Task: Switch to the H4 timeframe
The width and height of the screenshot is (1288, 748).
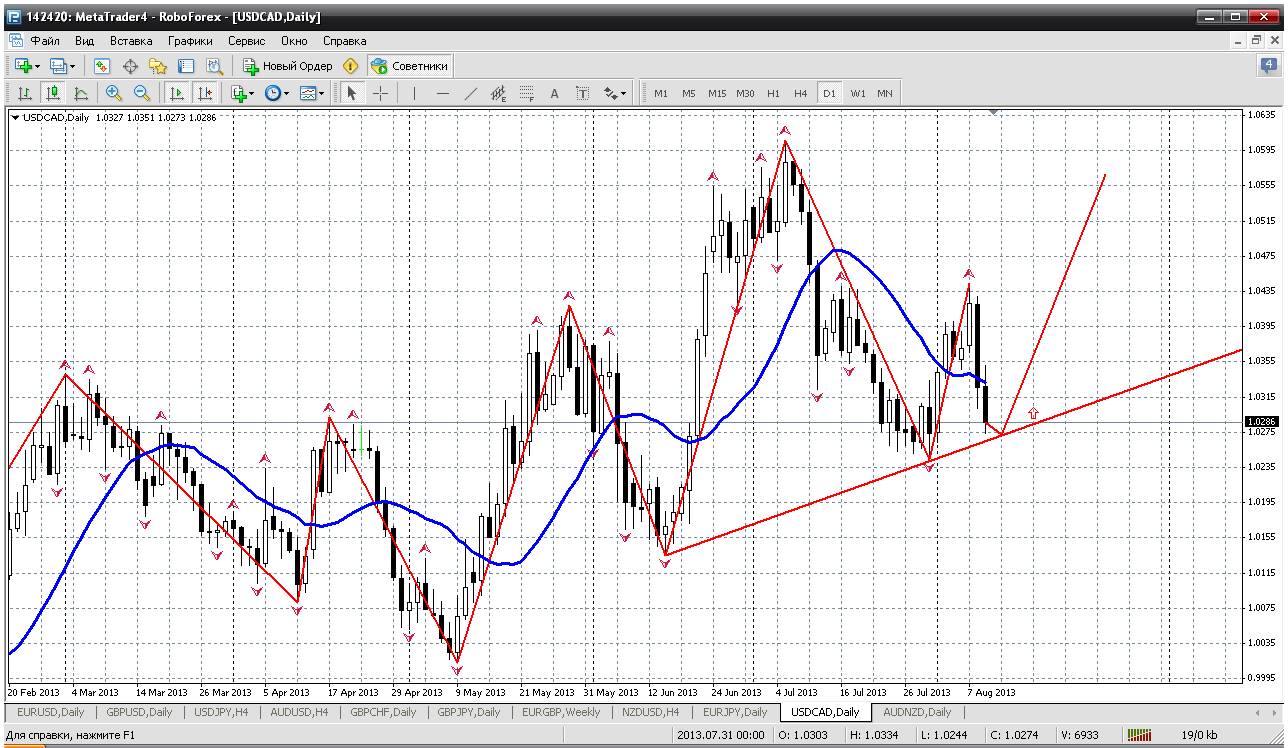Action: click(x=801, y=93)
